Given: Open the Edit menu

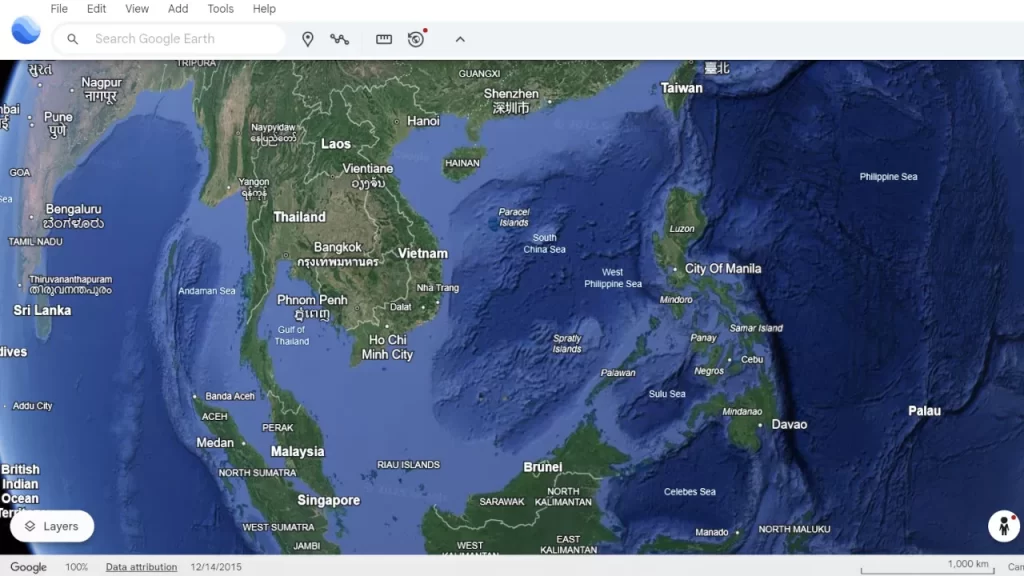Looking at the screenshot, I should click(x=96, y=9).
